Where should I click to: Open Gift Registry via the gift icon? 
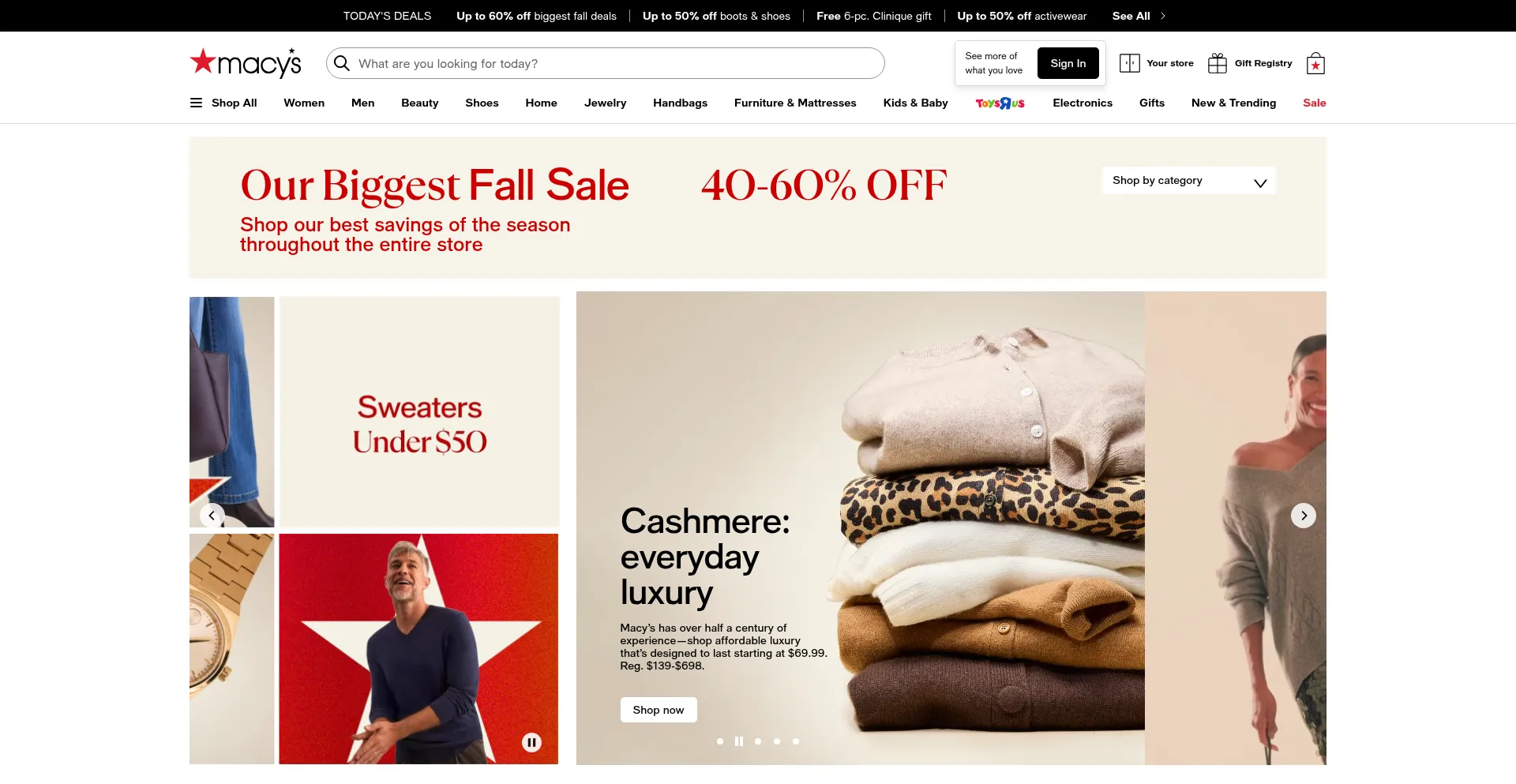(1218, 63)
